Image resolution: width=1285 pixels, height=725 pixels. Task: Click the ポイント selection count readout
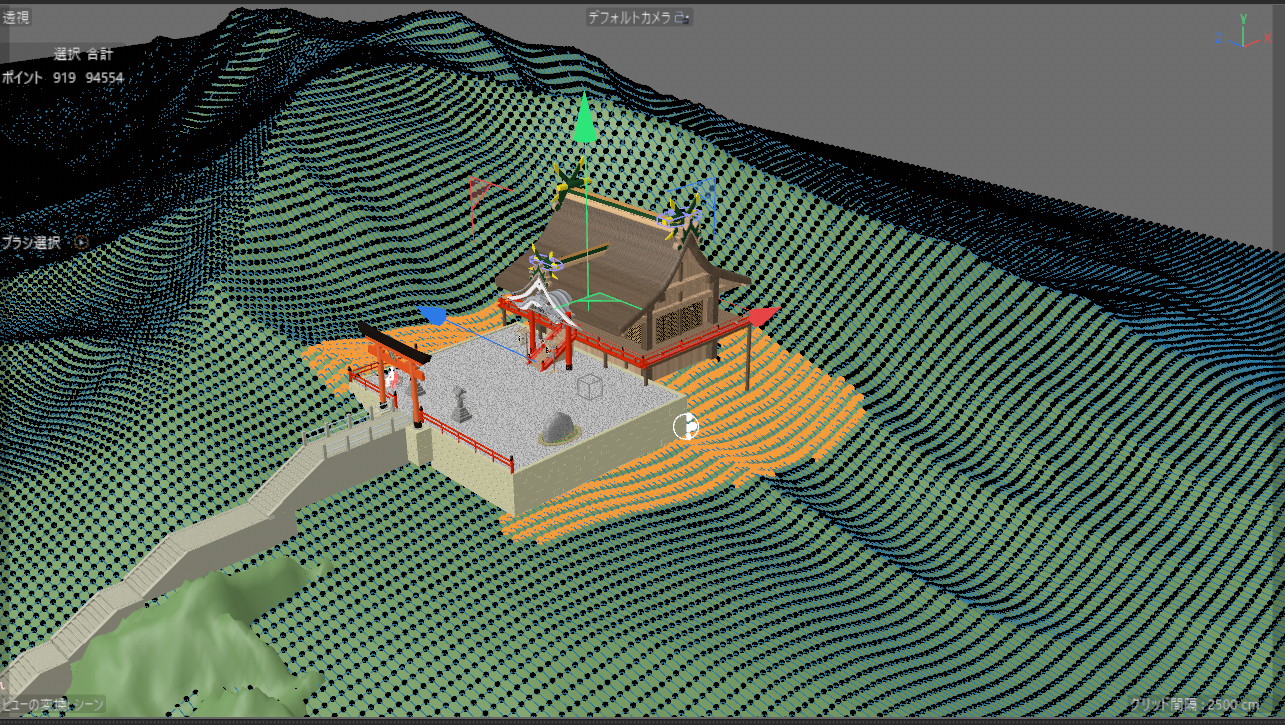(62, 78)
